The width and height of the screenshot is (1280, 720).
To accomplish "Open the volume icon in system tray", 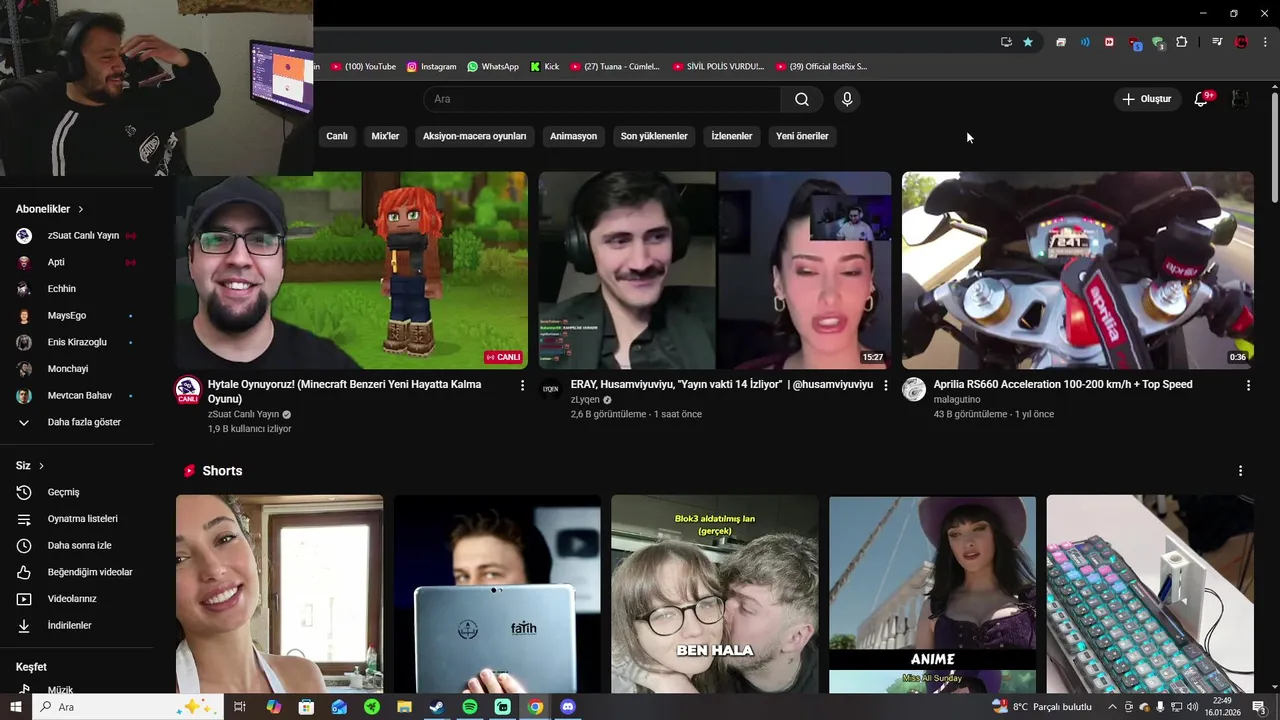I will 1192,707.
